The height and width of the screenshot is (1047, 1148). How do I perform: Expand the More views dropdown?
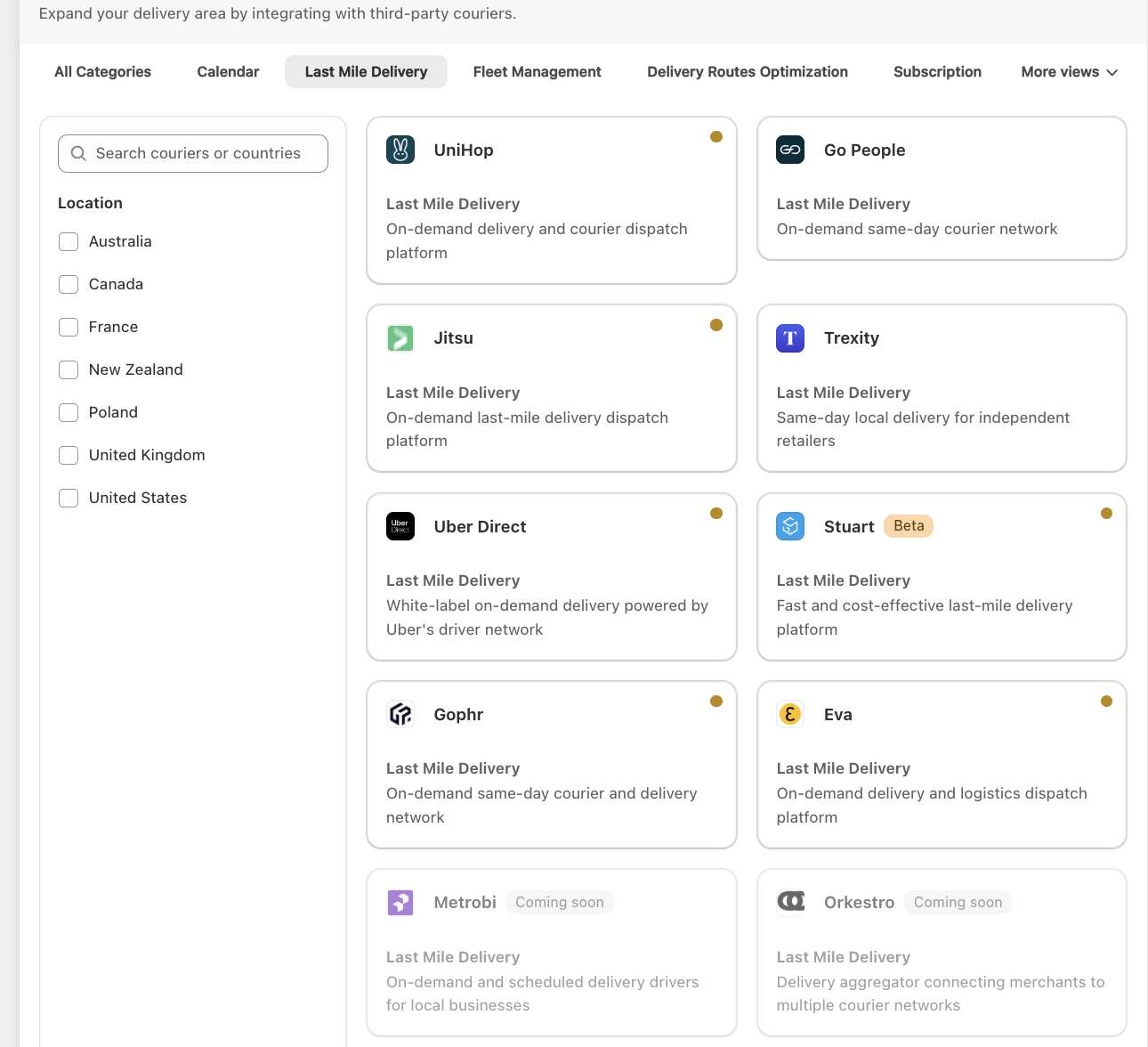[x=1069, y=72]
